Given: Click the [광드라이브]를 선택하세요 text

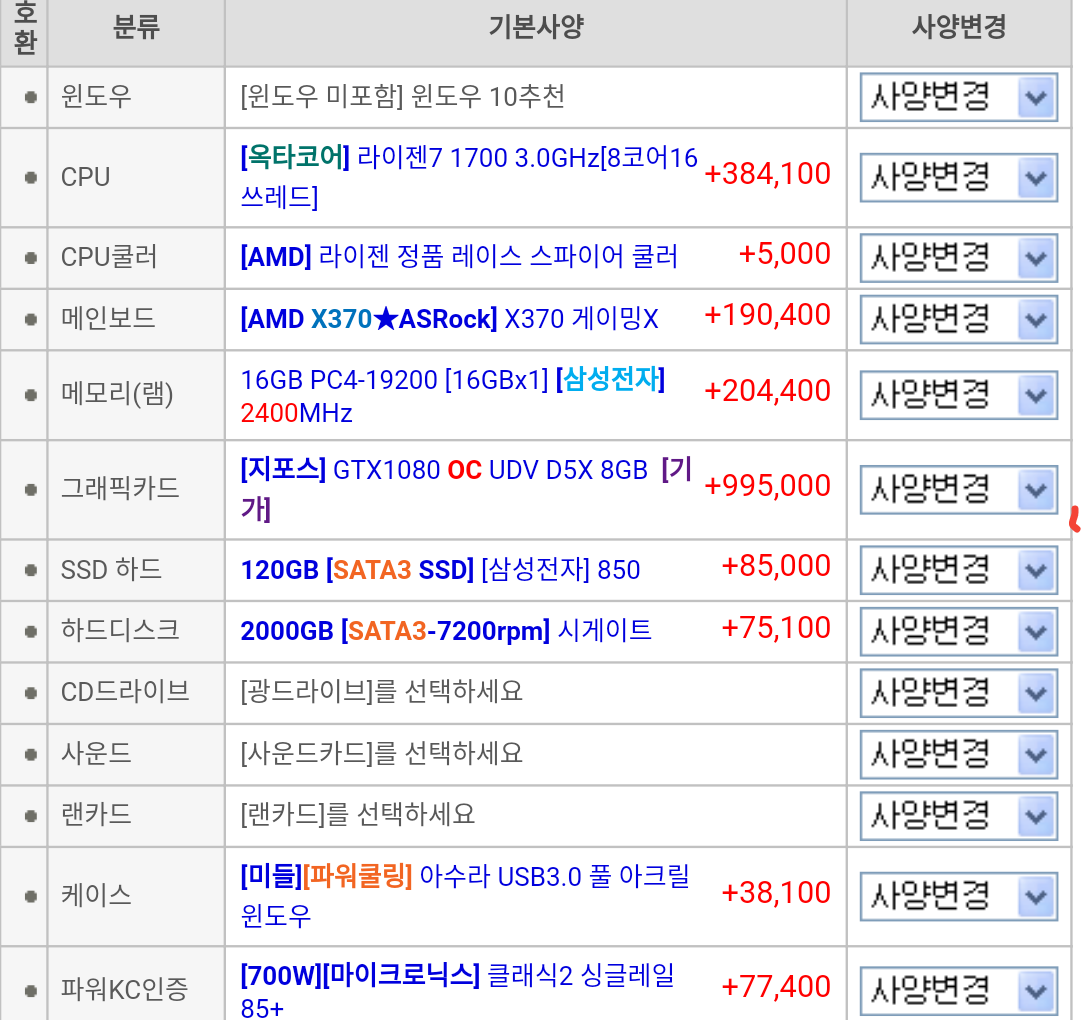Looking at the screenshot, I should pyautogui.click(x=381, y=691).
